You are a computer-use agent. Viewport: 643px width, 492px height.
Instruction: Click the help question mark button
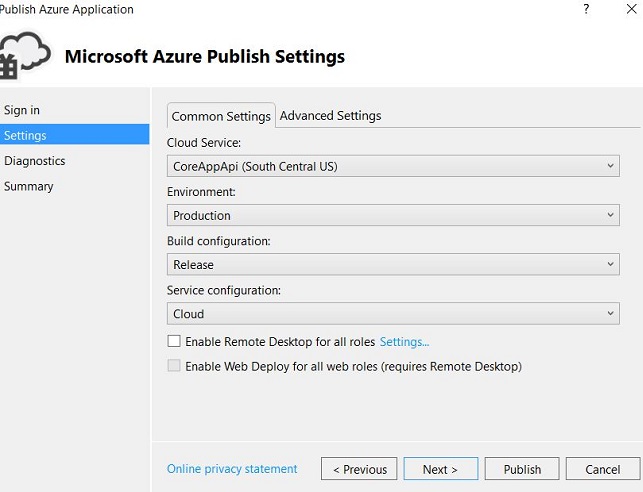[x=585, y=9]
